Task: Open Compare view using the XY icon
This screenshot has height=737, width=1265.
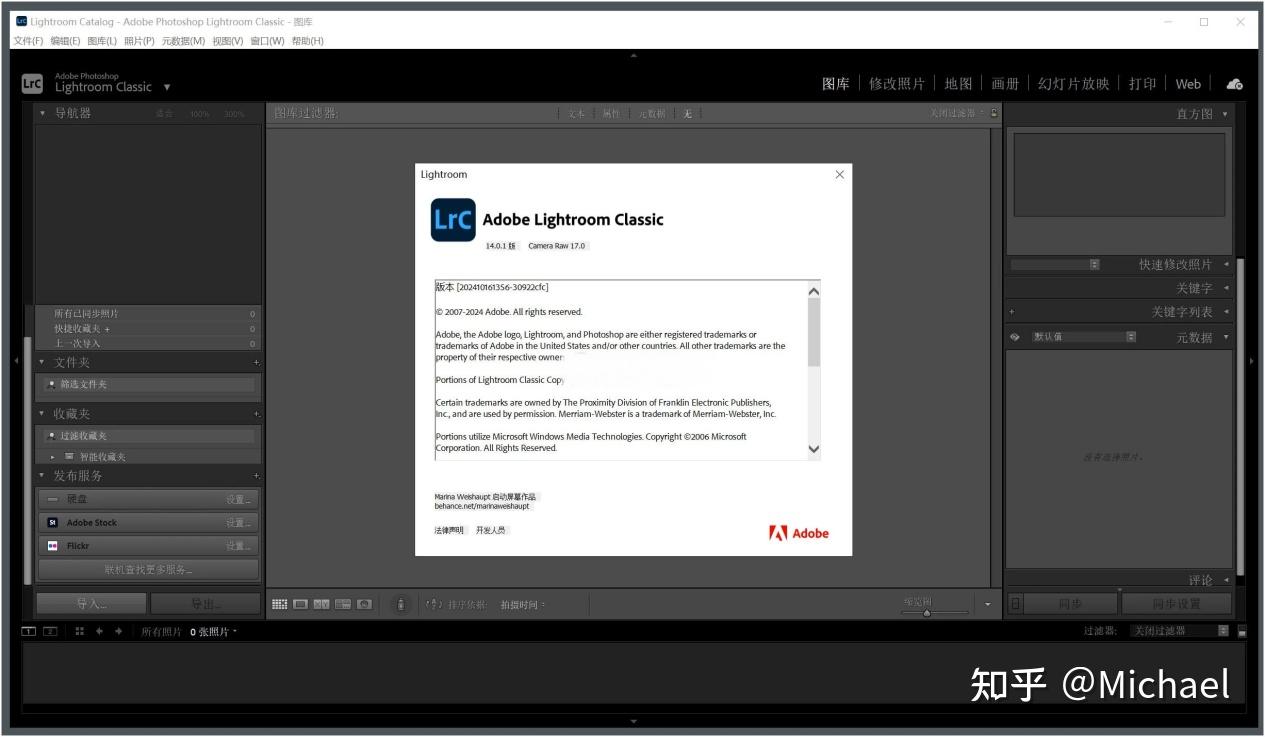Action: coord(322,604)
